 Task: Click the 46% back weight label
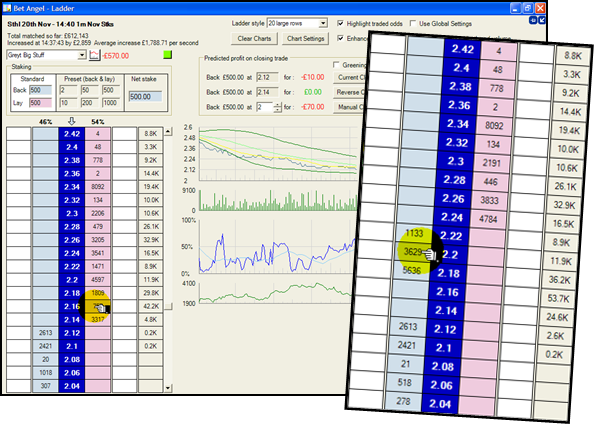(x=45, y=122)
